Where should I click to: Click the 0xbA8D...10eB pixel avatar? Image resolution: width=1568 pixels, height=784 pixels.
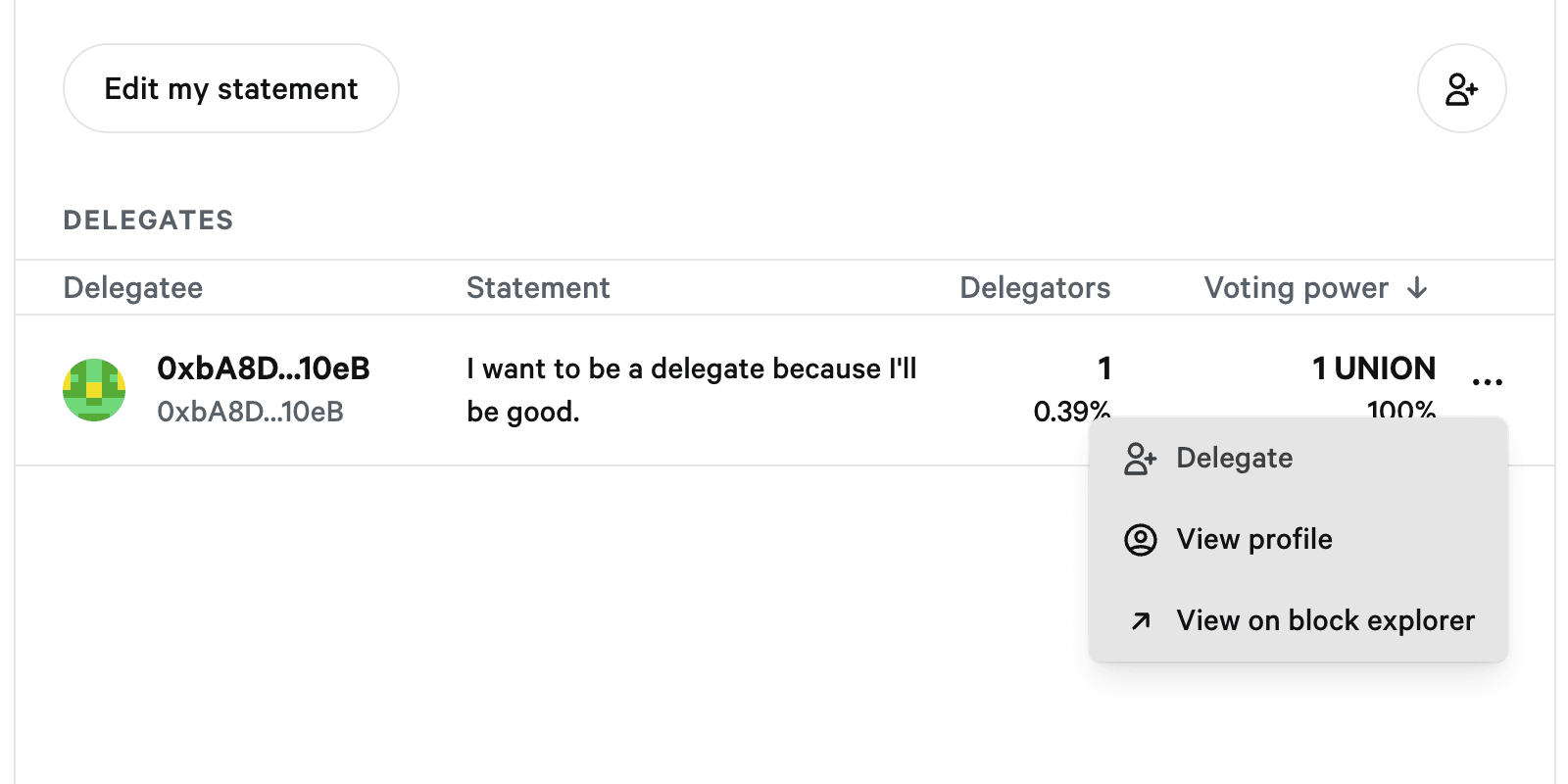tap(94, 389)
